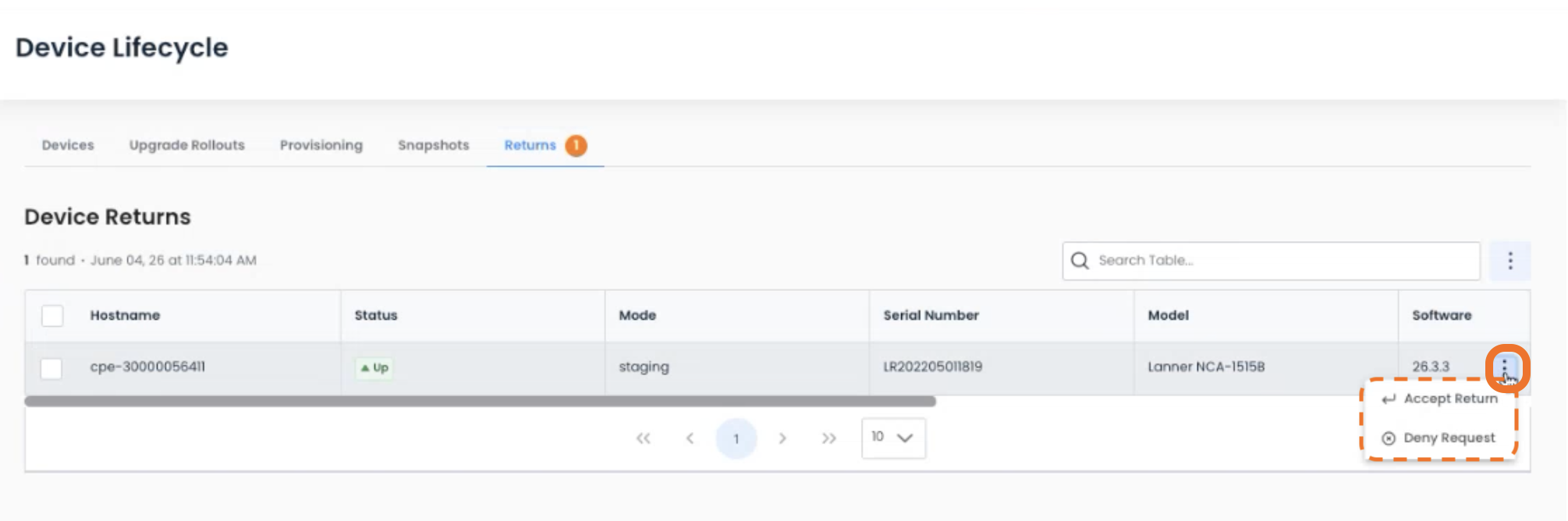Viewport: 1568px width, 521px height.
Task: Click the search magnifier icon
Action: click(x=1080, y=260)
